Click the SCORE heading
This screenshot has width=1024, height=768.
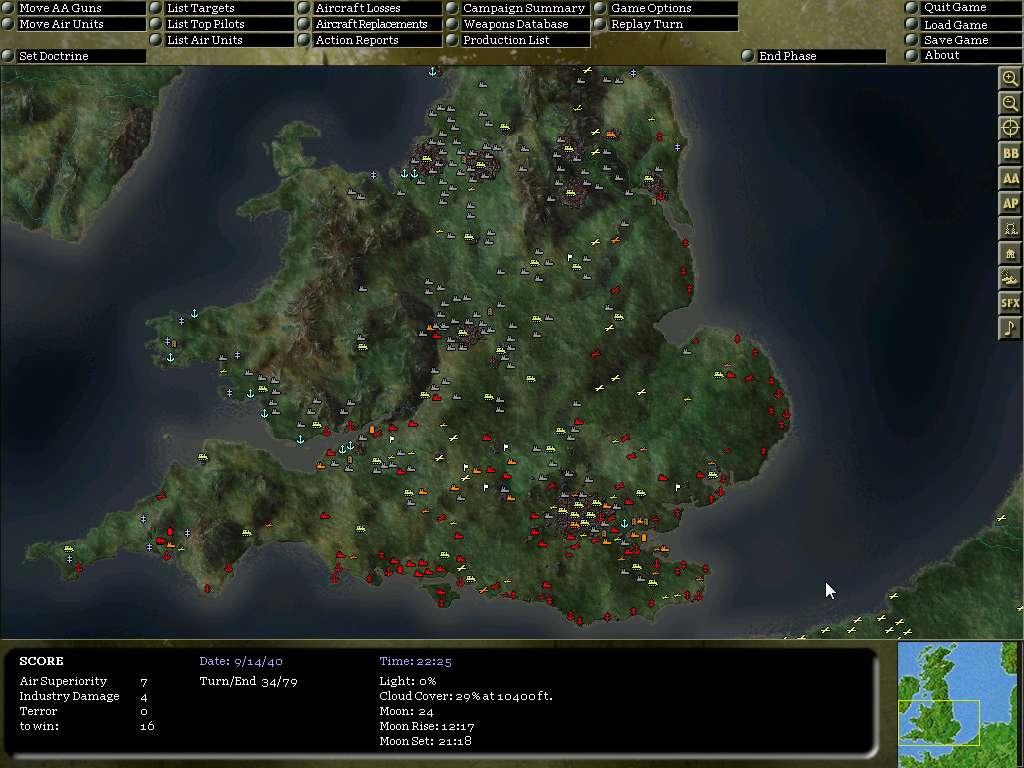coord(41,661)
